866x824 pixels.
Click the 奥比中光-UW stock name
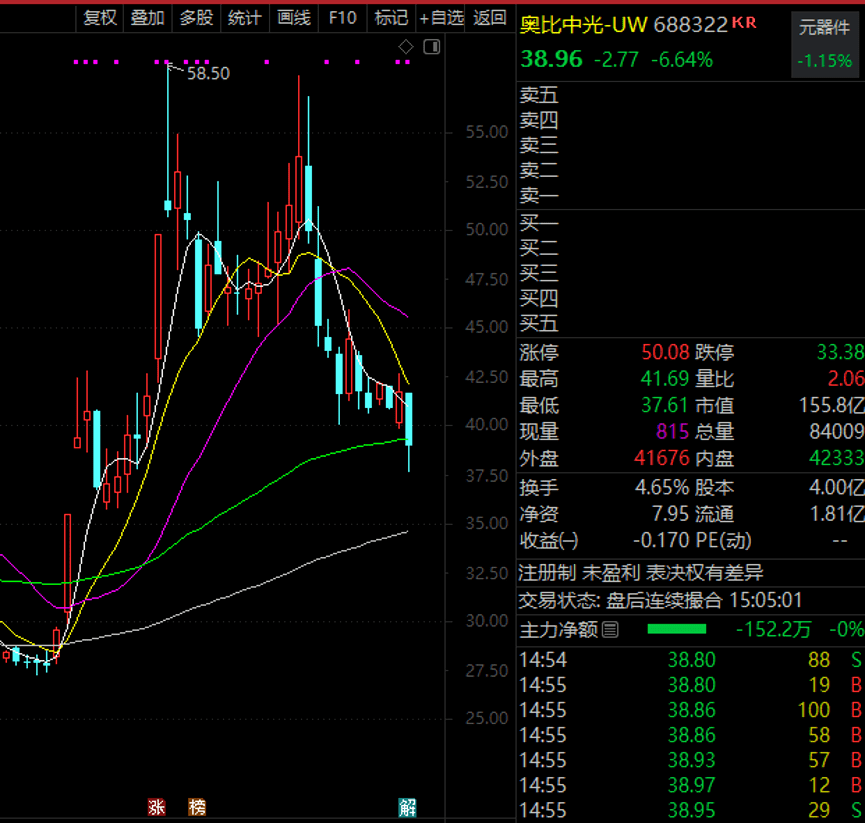(x=584, y=24)
